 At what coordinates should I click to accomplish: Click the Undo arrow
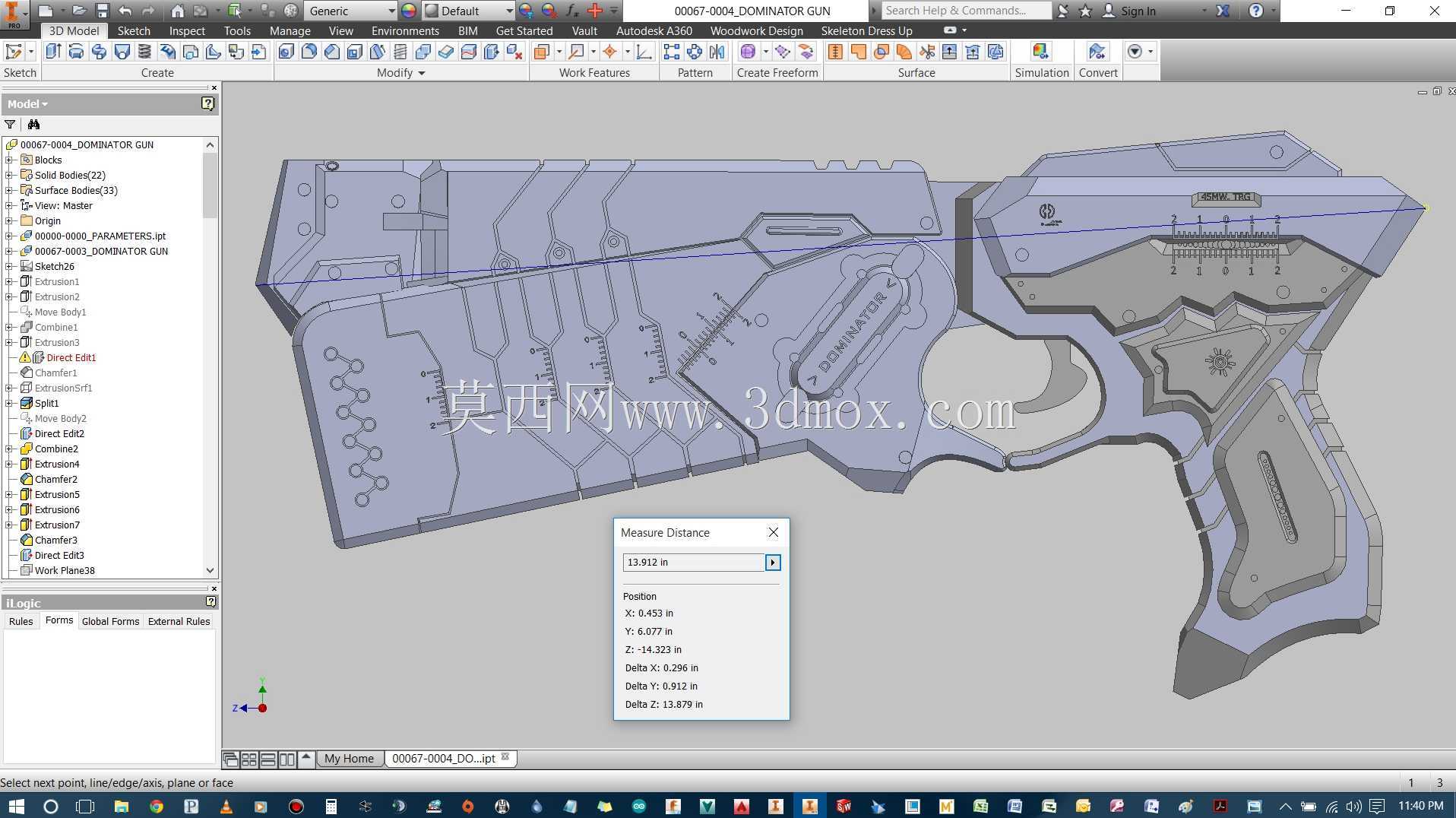(x=125, y=11)
